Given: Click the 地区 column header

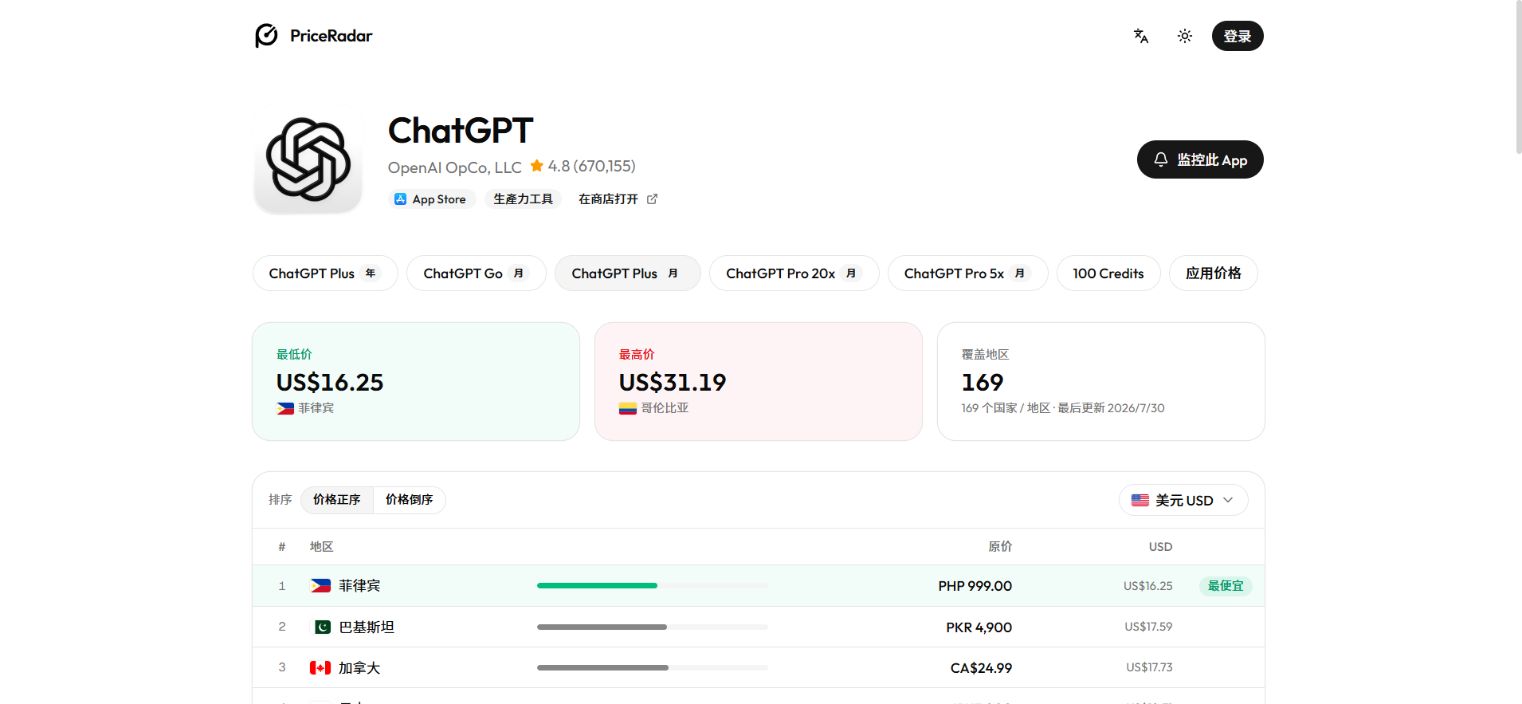Looking at the screenshot, I should tap(321, 547).
